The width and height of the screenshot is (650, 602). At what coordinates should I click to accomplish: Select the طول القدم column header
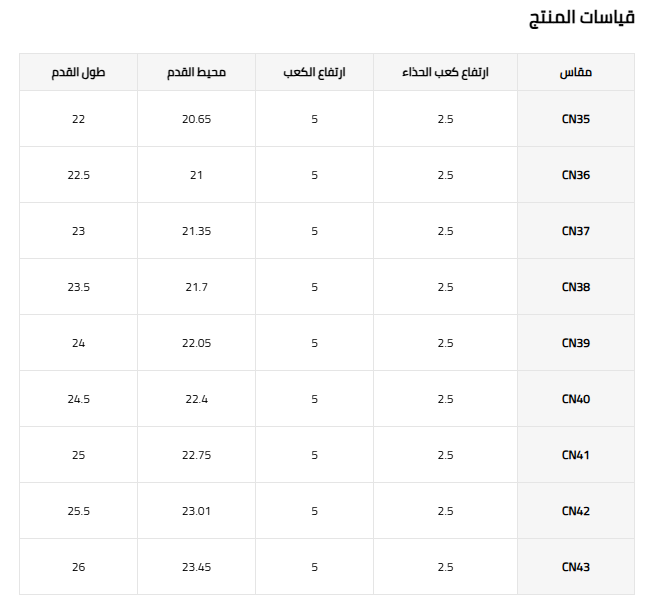(x=78, y=72)
